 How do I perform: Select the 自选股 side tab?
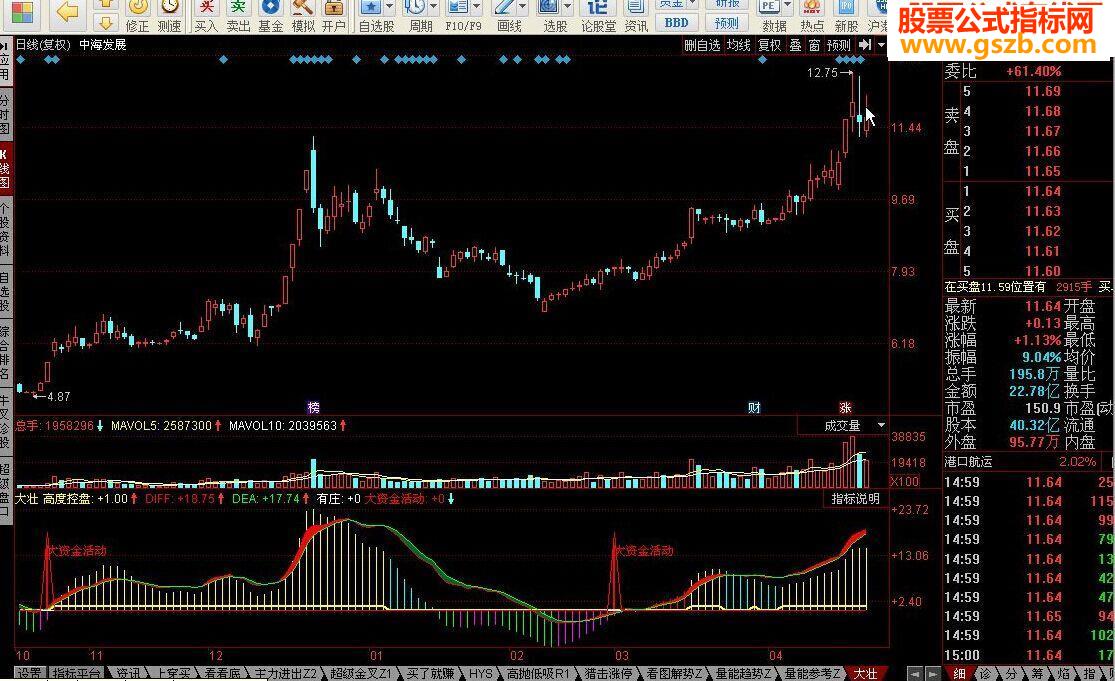tap(5, 291)
